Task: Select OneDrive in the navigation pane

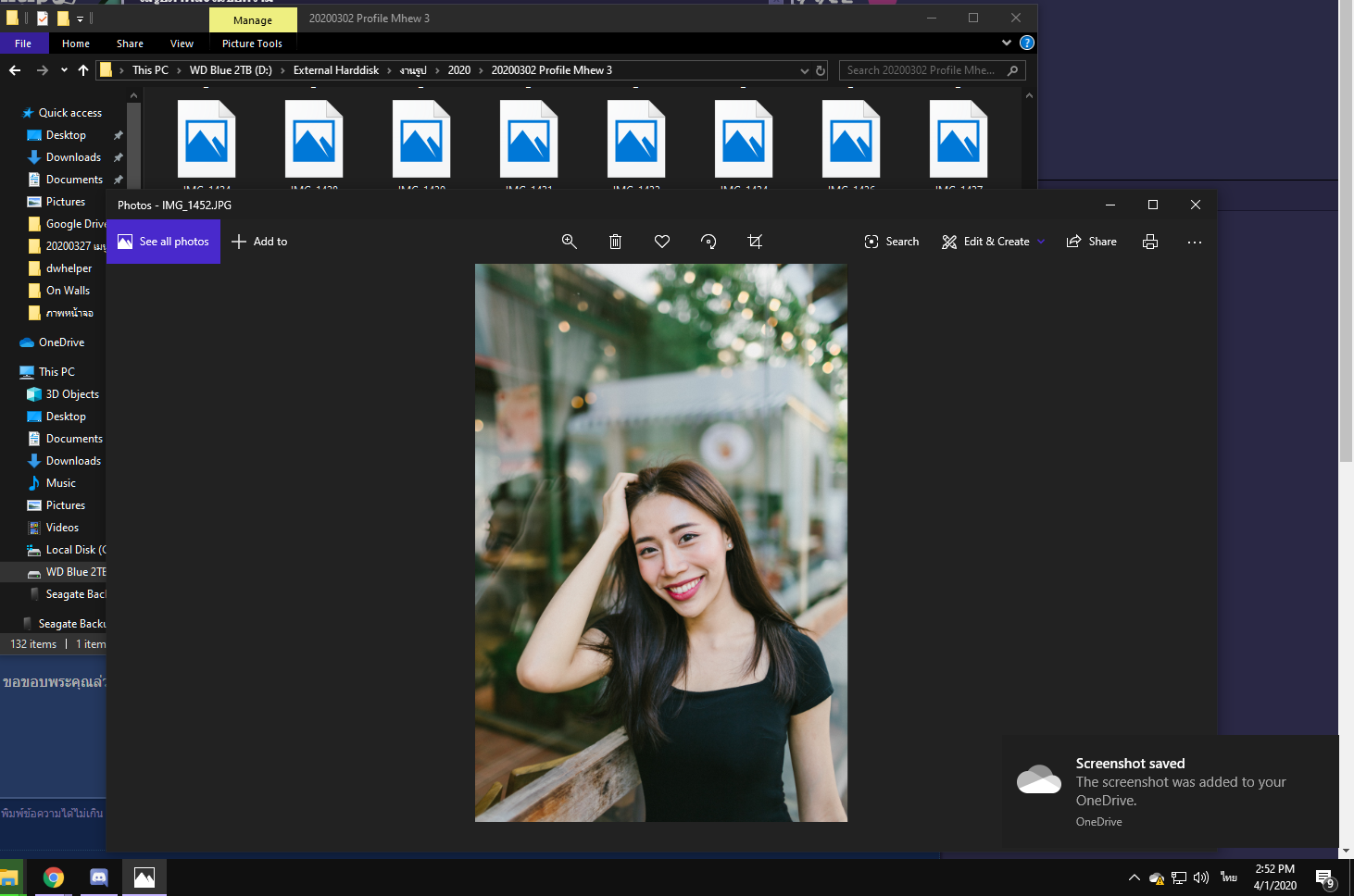Action: [61, 342]
